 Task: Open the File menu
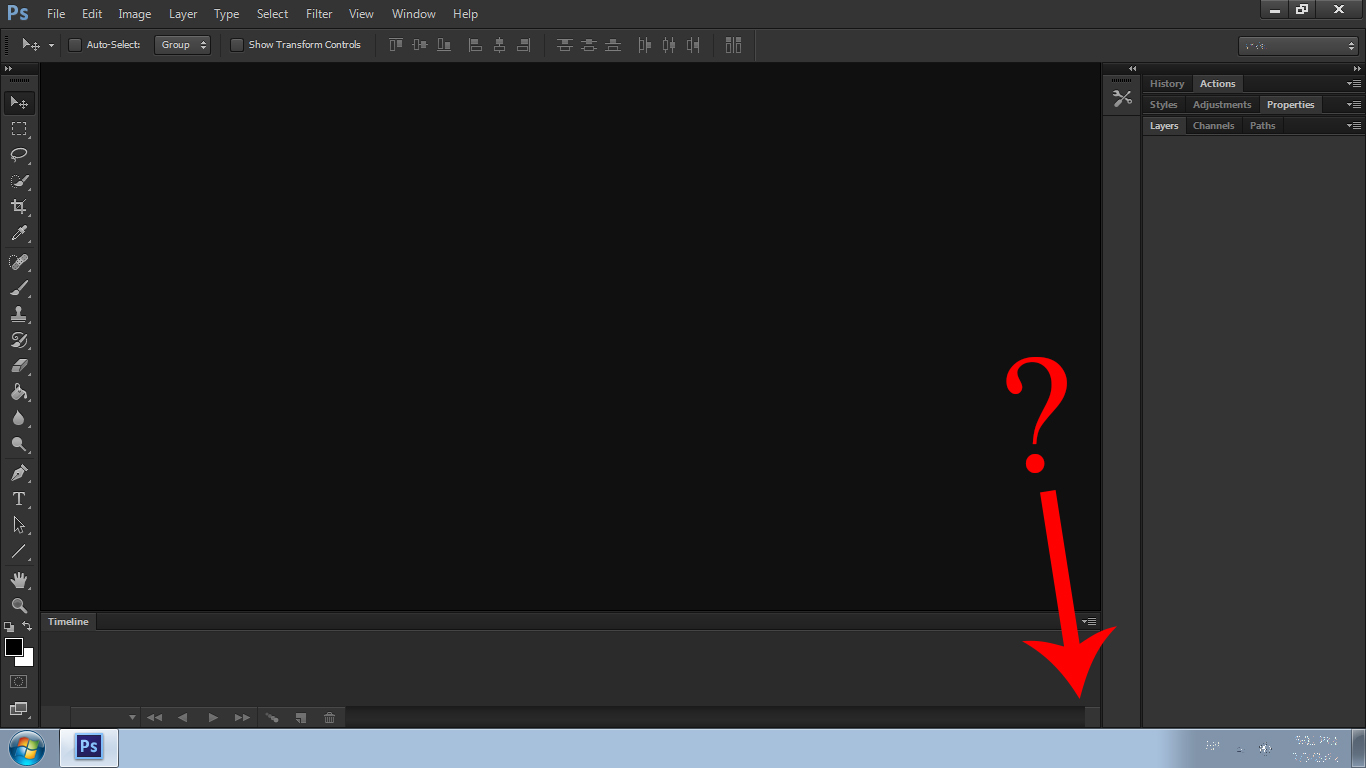[56, 14]
